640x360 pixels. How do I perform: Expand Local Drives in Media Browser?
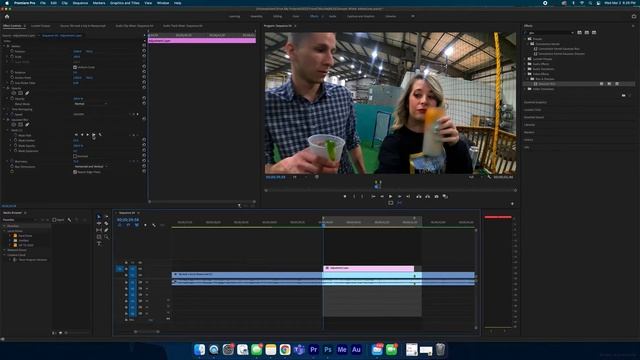[4, 231]
